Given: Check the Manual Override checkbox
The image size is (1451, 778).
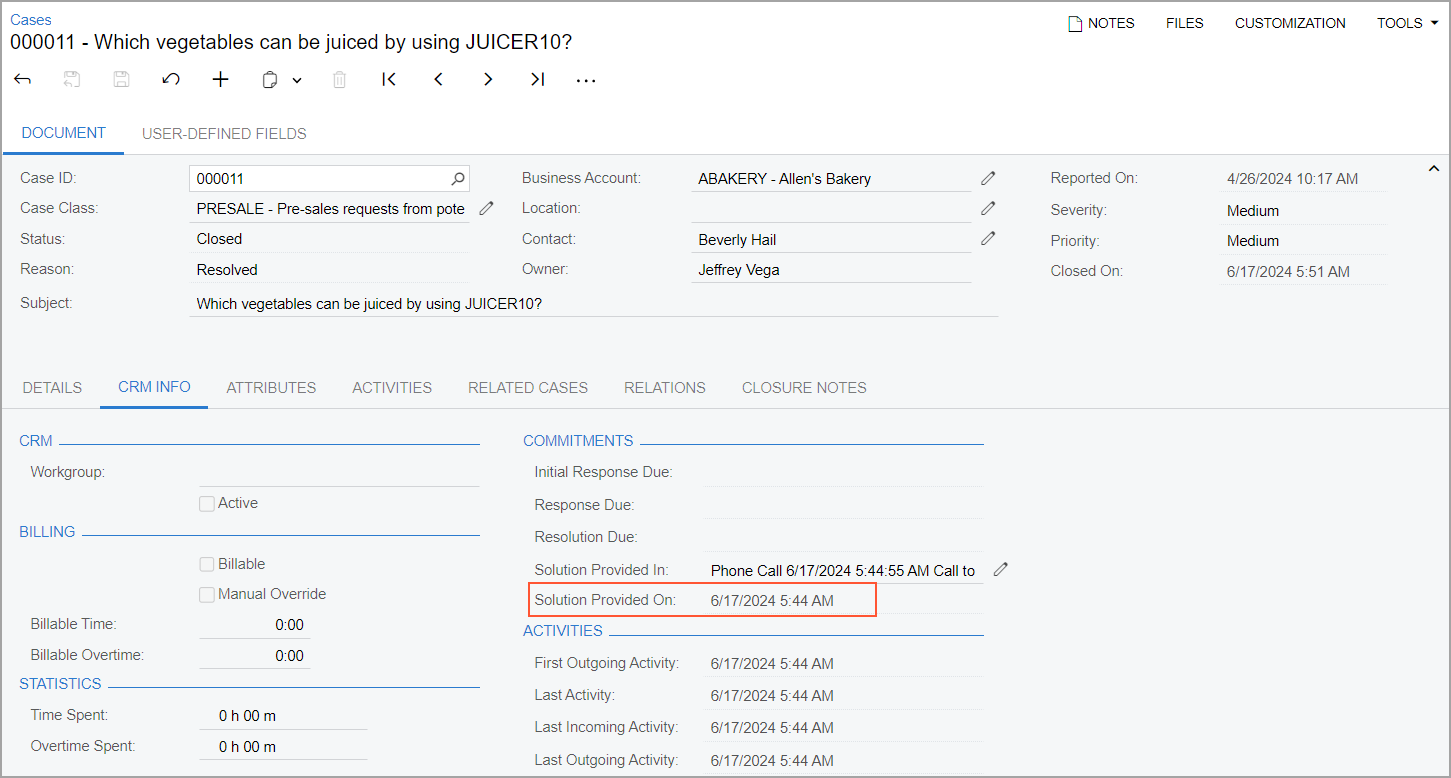Looking at the screenshot, I should click(x=207, y=595).
